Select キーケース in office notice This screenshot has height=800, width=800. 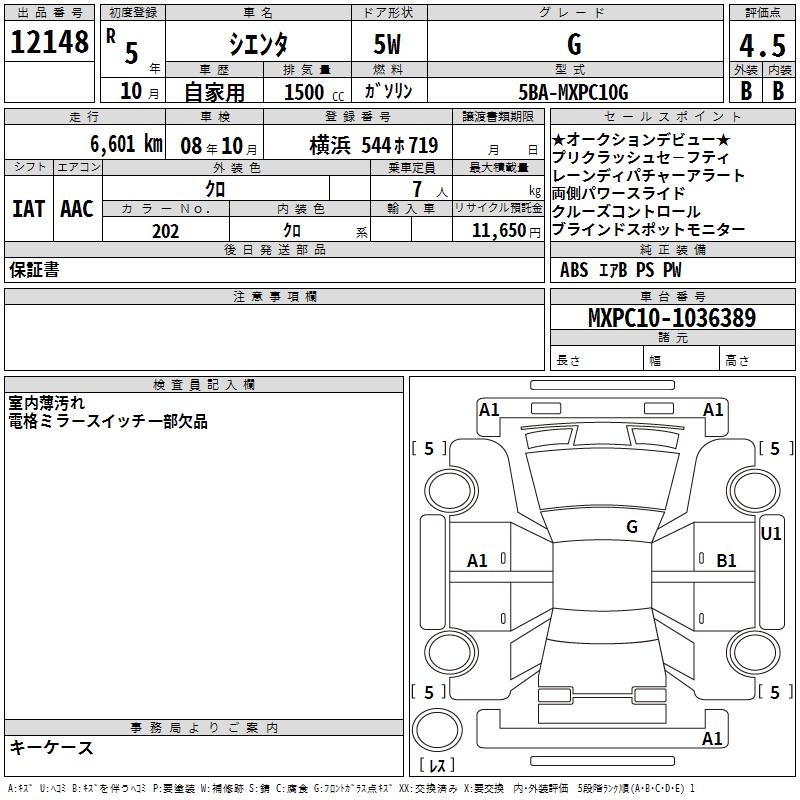[52, 747]
